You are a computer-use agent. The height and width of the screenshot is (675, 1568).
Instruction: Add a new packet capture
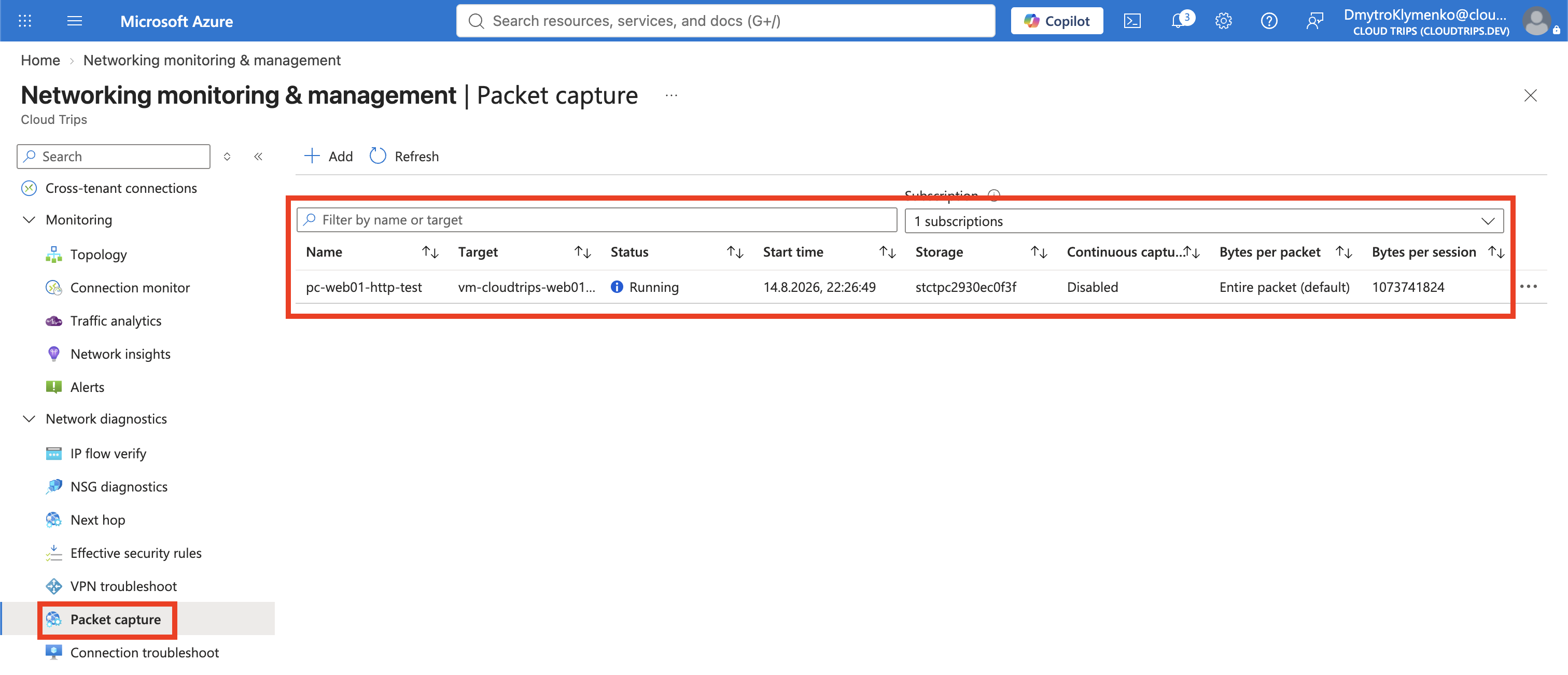click(328, 157)
